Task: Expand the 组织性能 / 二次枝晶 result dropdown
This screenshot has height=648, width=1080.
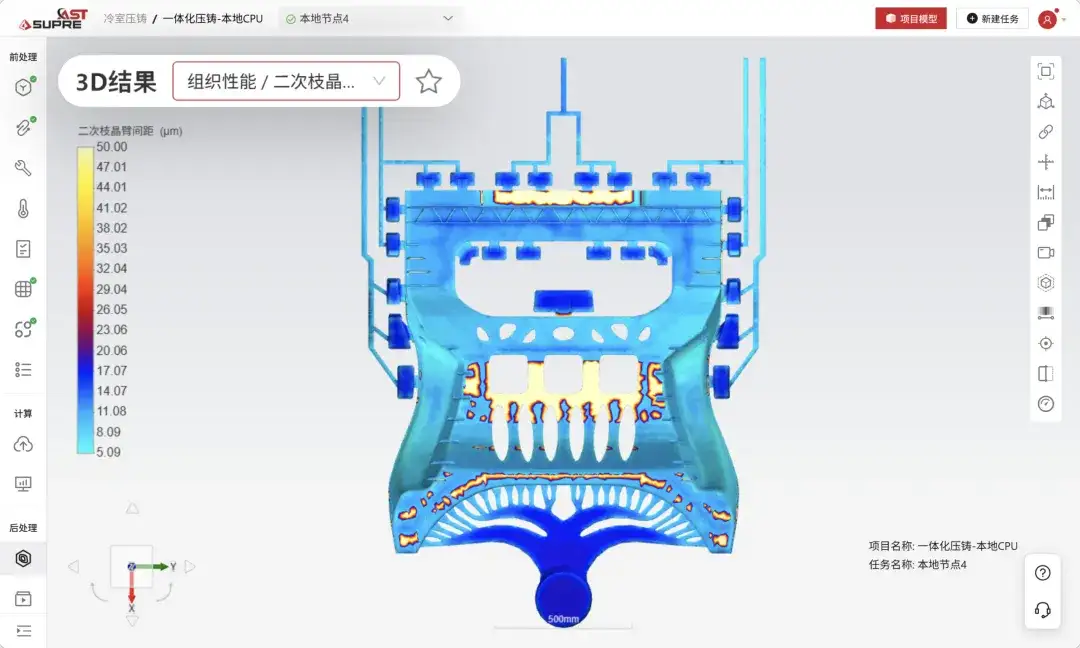Action: (x=286, y=81)
